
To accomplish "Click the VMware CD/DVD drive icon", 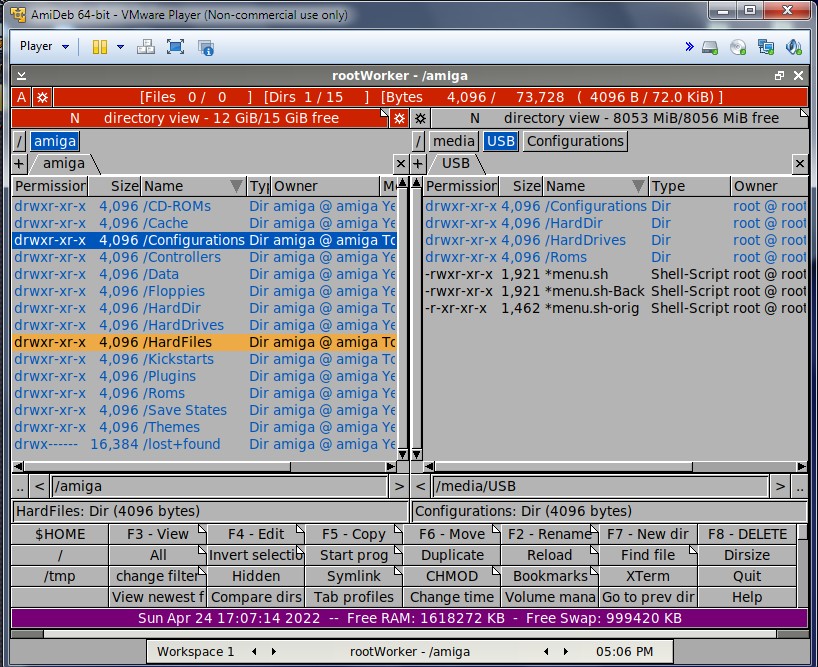I will [738, 47].
